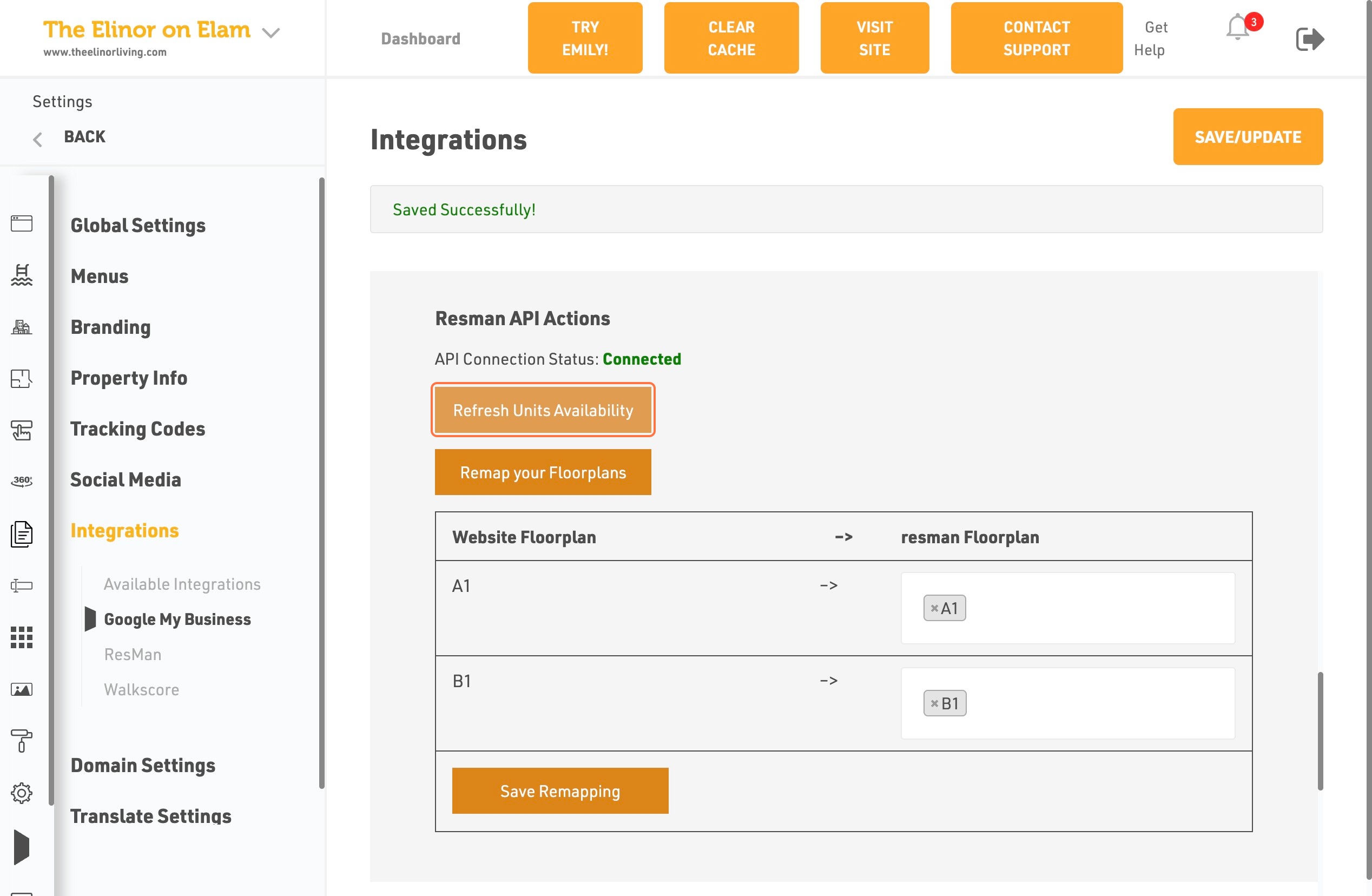Click the apps grid sidebar icon
The height and width of the screenshot is (896, 1372).
click(x=22, y=637)
